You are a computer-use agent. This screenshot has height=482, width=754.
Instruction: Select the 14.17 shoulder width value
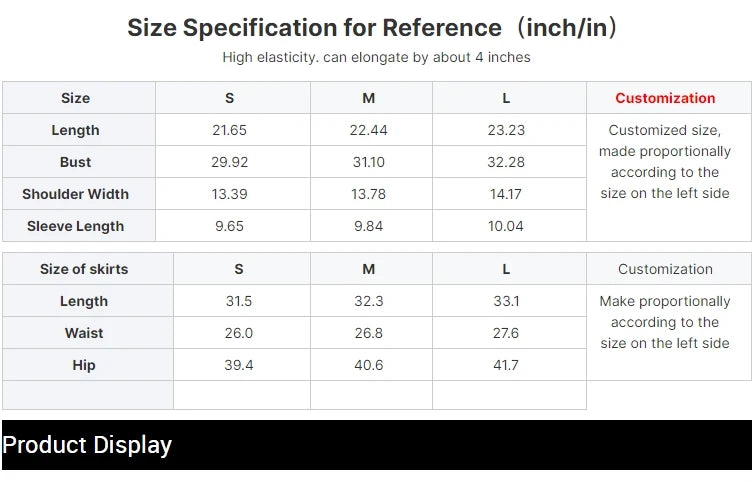[x=506, y=194]
